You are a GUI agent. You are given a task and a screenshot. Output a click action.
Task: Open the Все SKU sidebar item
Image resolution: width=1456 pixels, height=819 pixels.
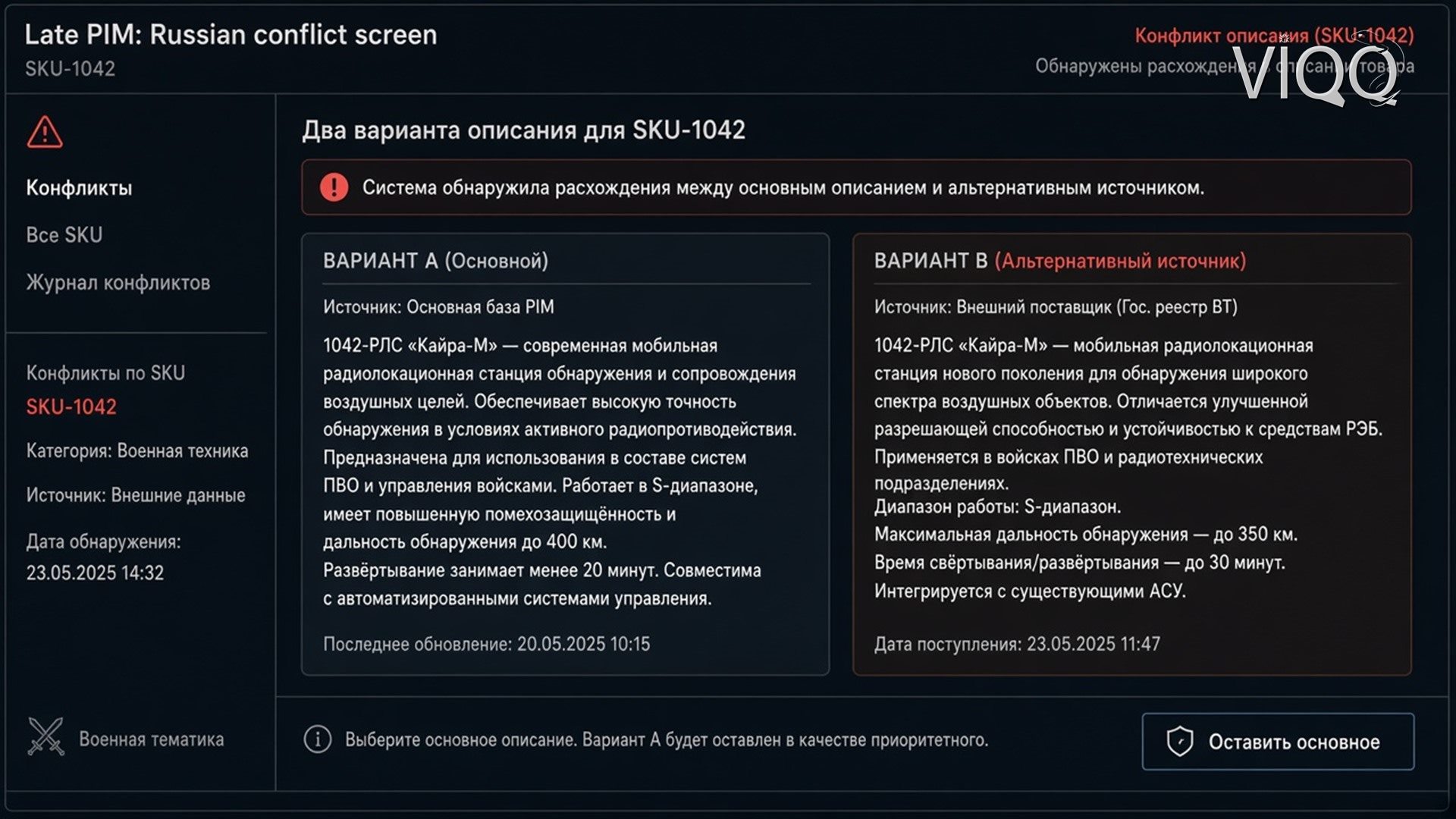coord(64,235)
